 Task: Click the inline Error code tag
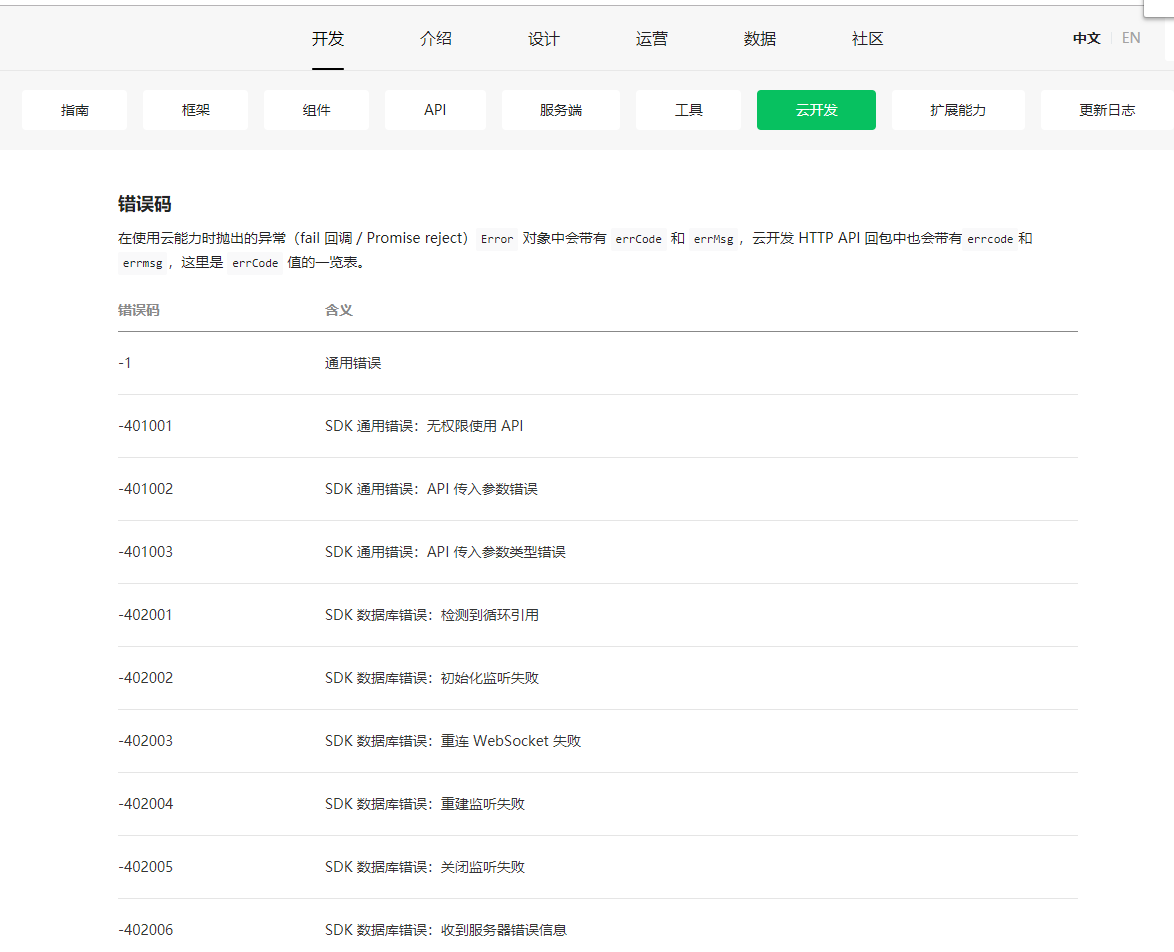click(x=497, y=239)
